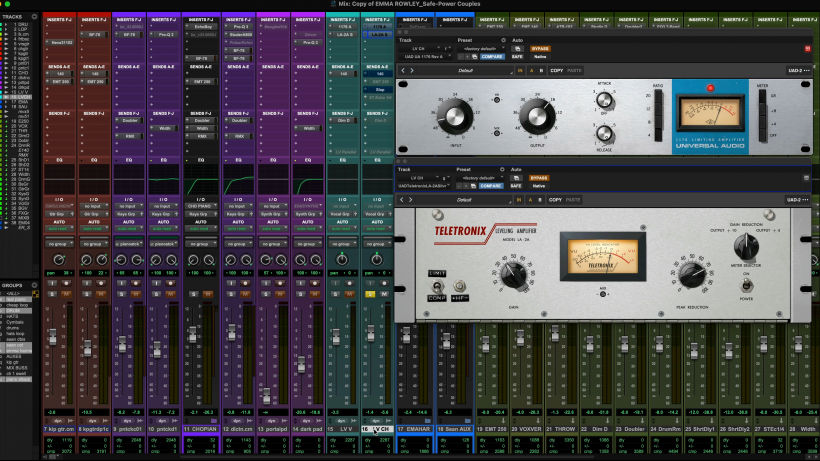Open UAD Teletronix LA-2A plug-in selector
820x461 pixels.
(424, 186)
